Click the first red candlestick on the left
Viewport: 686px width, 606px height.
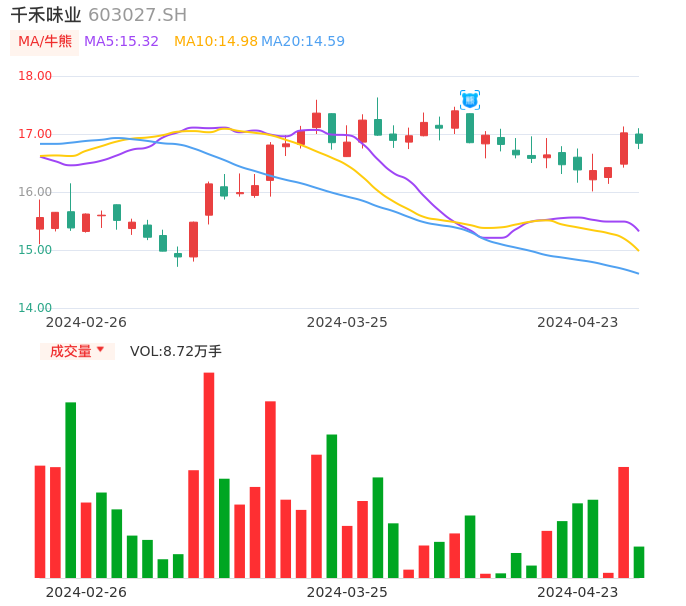[40, 223]
